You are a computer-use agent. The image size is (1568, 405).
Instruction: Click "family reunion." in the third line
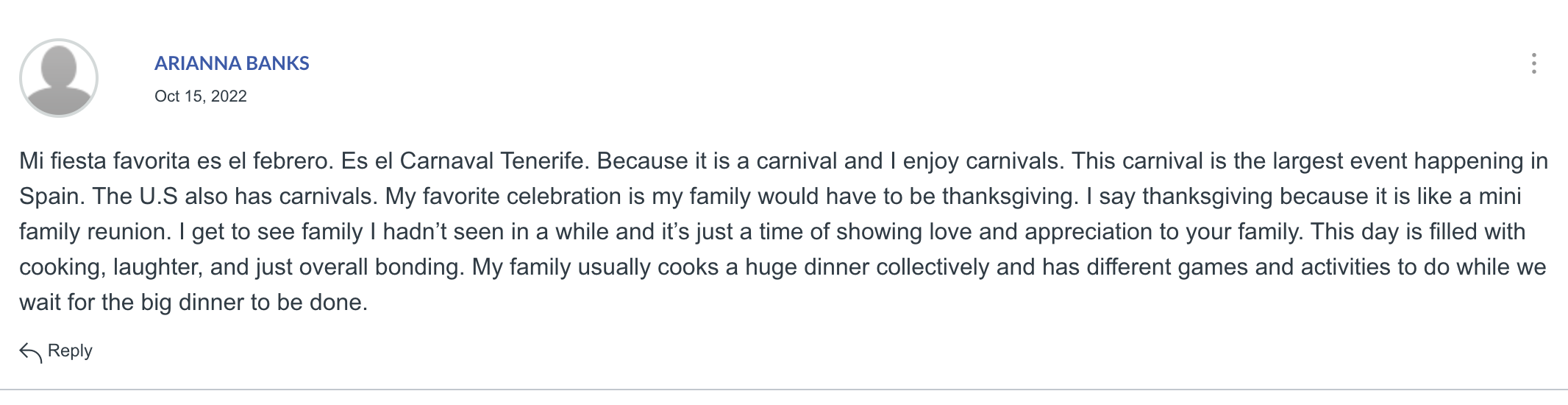tap(96, 231)
